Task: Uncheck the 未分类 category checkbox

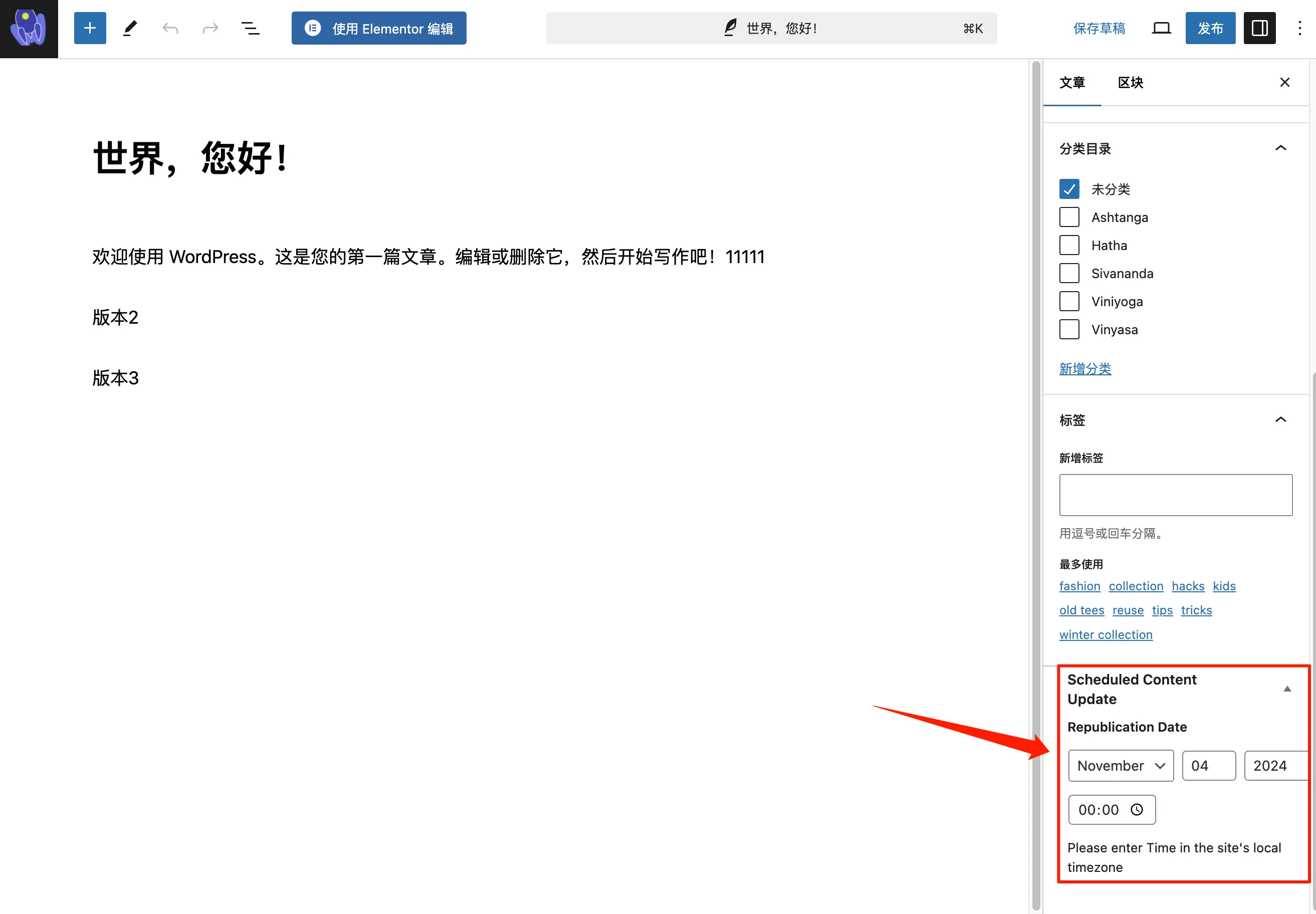Action: click(1069, 189)
